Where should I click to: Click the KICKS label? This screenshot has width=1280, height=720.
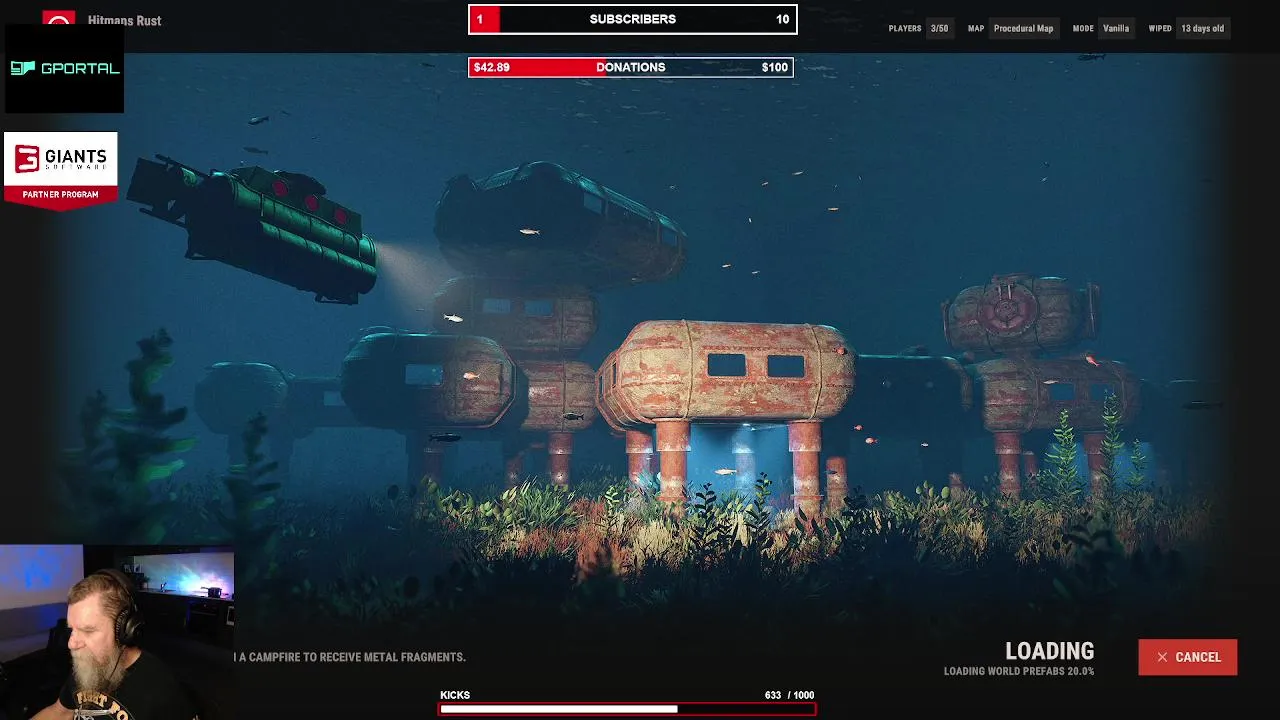click(455, 695)
